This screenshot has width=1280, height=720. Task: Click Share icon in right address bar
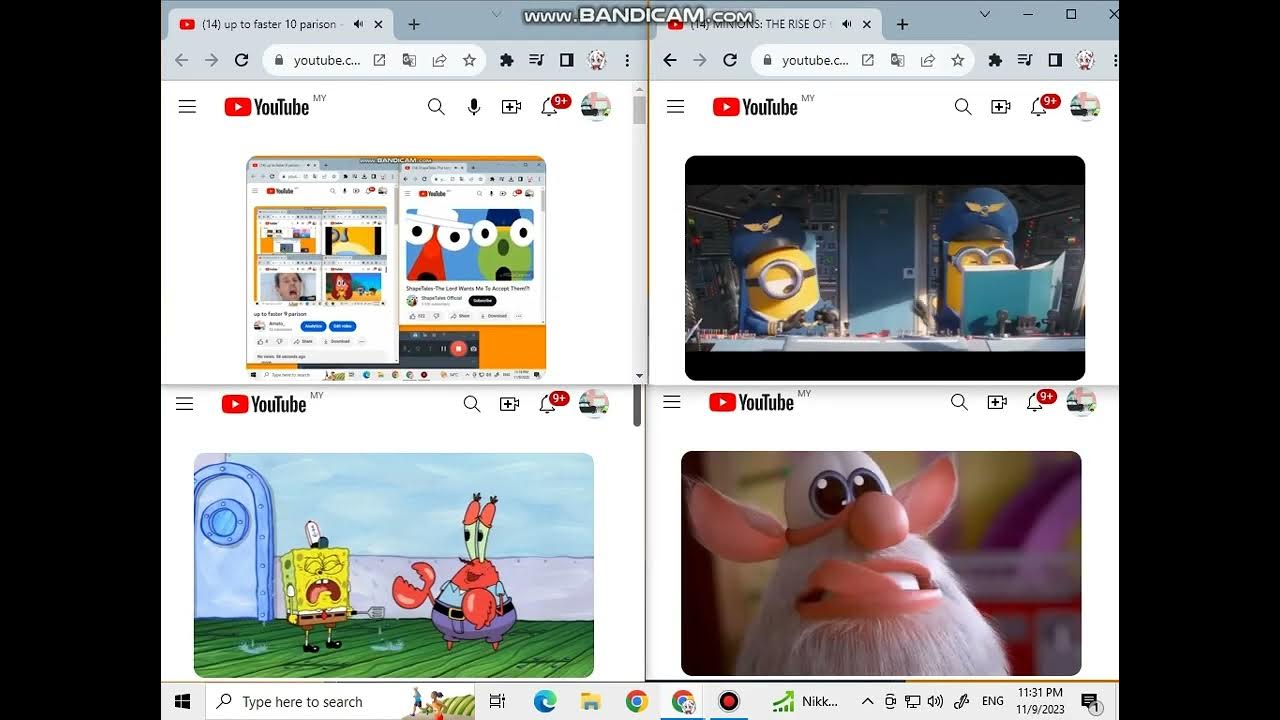pos(927,60)
